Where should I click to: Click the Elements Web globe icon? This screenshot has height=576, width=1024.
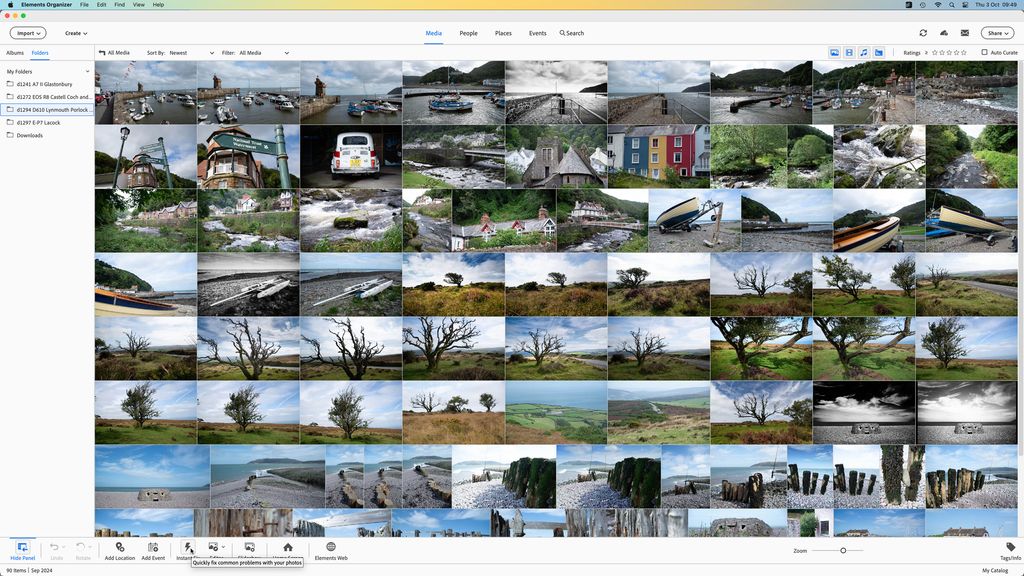pyautogui.click(x=330, y=548)
